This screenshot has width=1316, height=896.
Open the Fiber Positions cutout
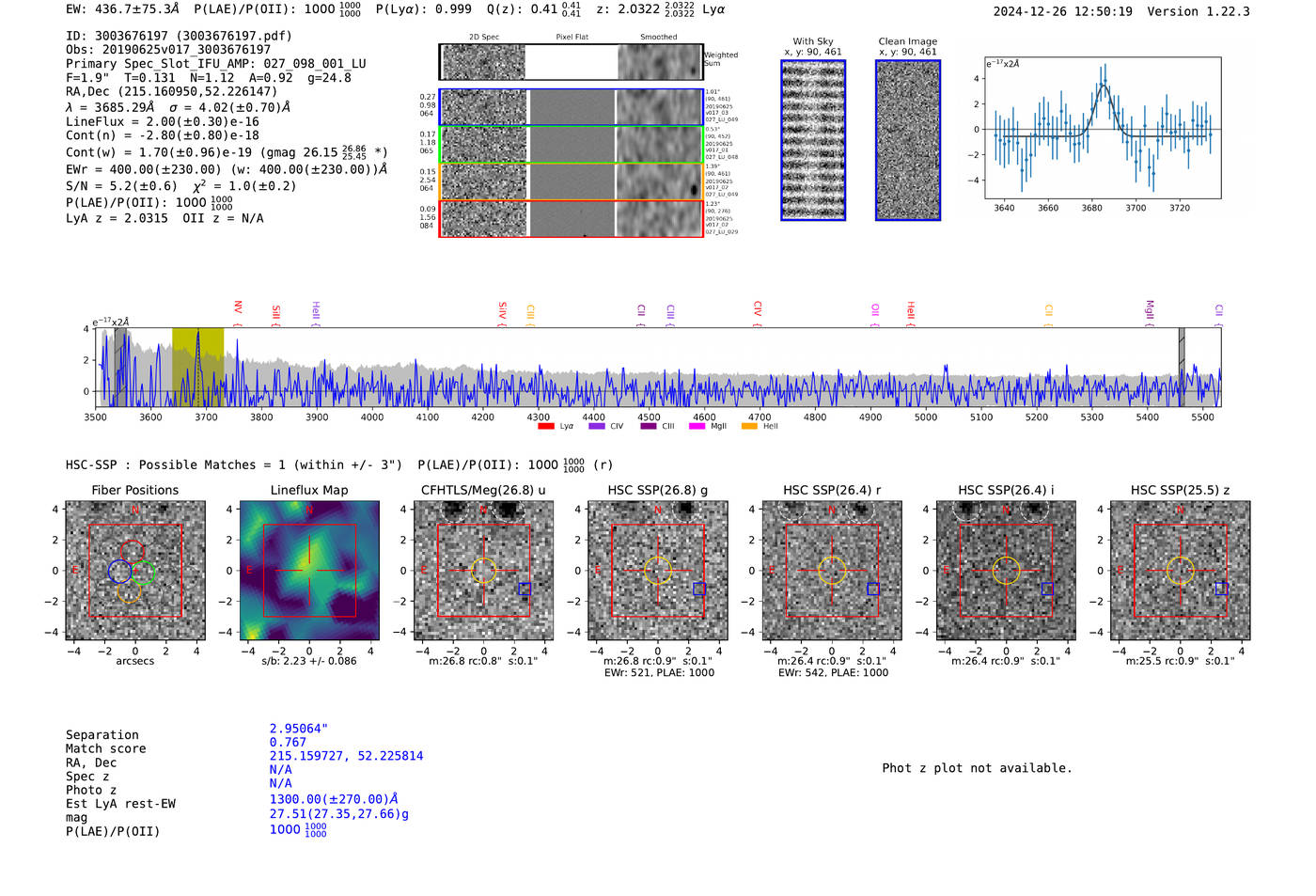coord(135,570)
